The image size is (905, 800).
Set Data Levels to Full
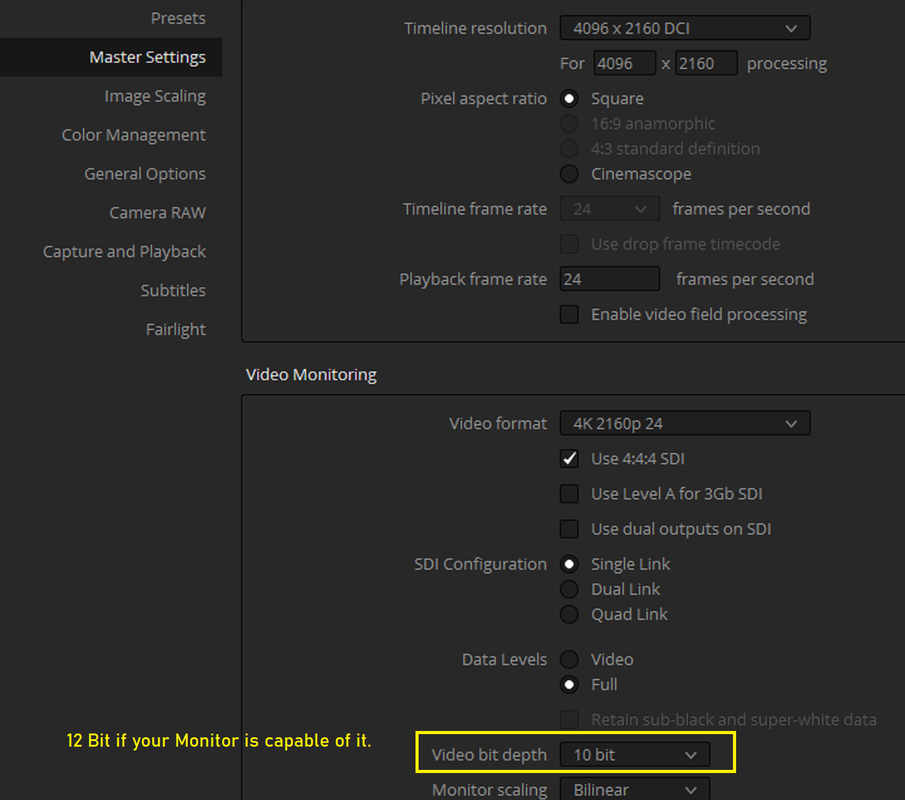point(569,685)
